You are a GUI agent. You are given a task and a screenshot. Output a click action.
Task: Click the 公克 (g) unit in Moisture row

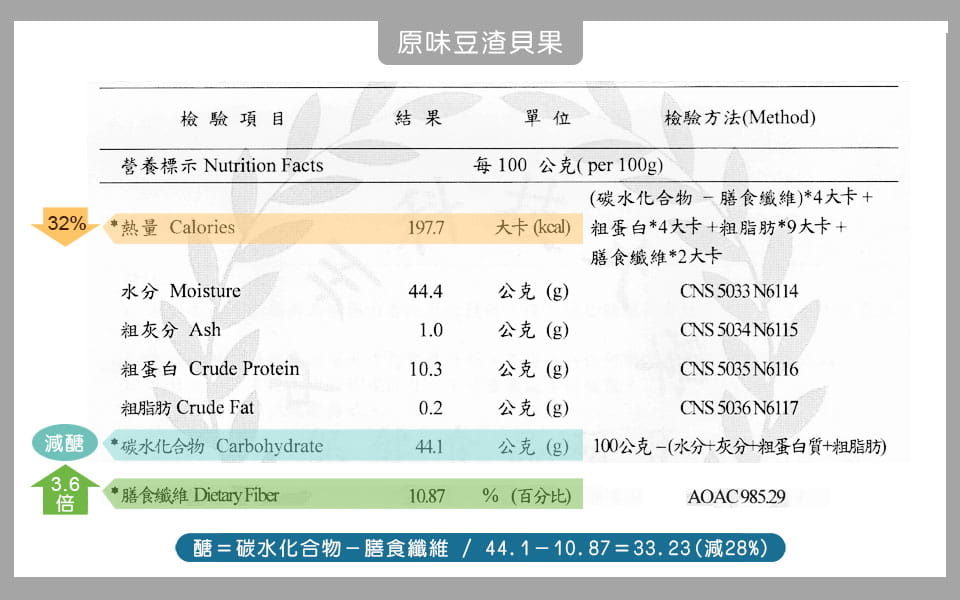tap(533, 291)
